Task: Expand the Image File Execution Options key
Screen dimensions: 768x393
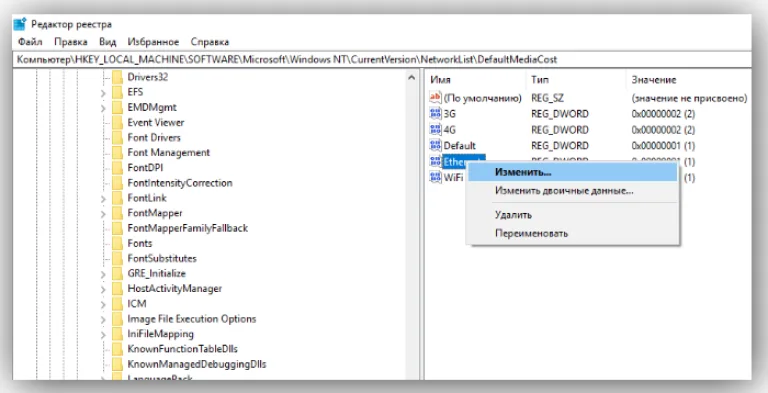Action: (x=103, y=319)
